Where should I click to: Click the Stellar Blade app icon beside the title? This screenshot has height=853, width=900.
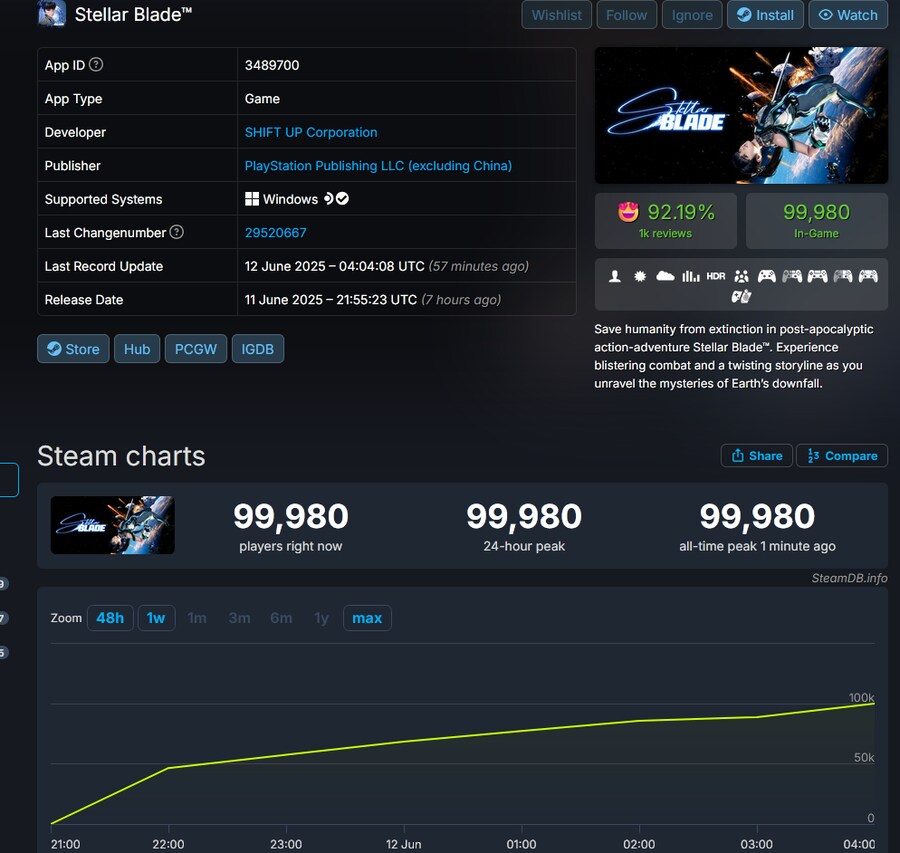click(52, 14)
